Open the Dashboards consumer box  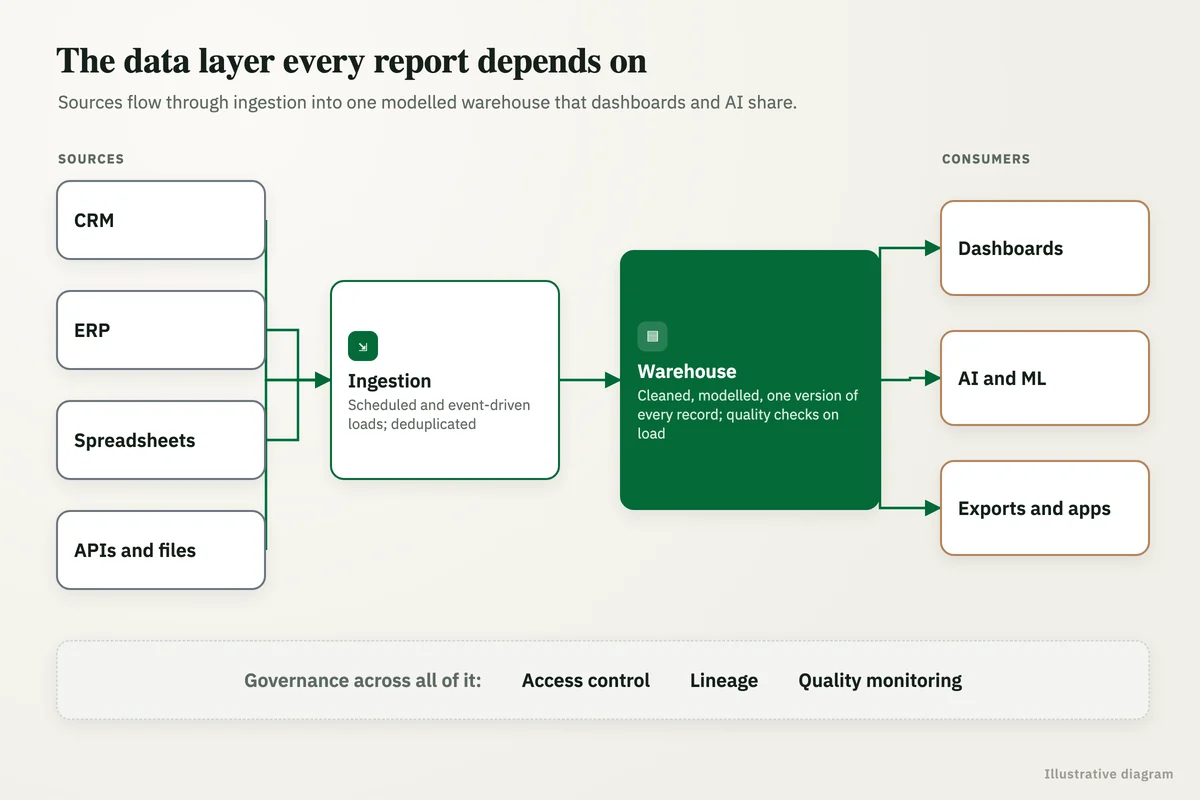point(1045,248)
